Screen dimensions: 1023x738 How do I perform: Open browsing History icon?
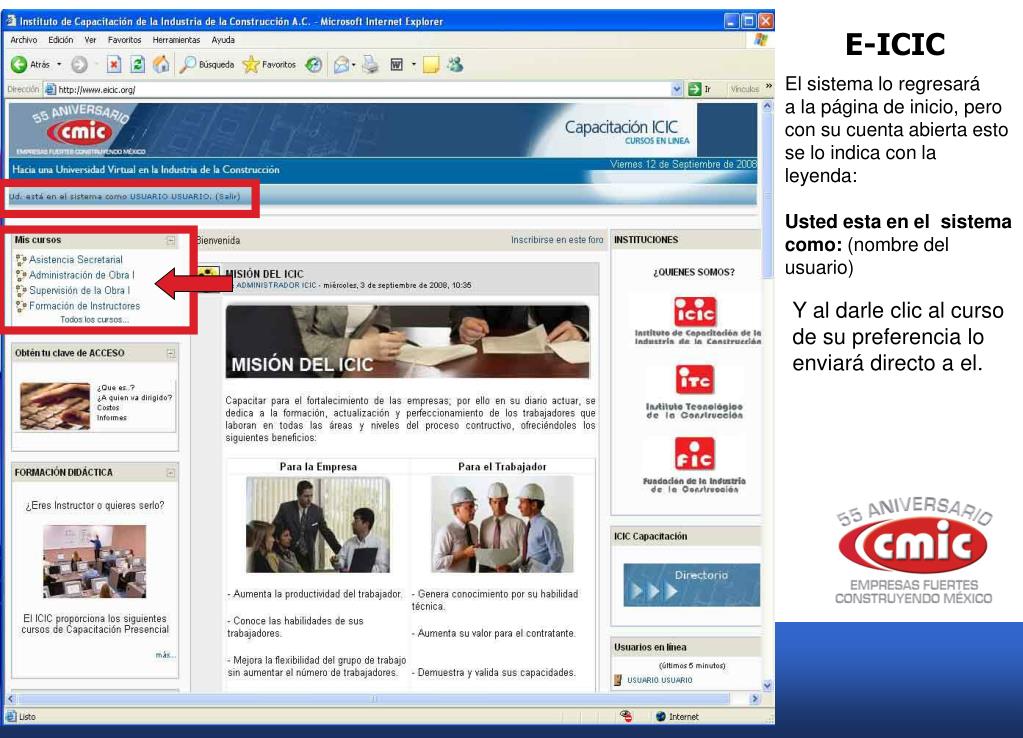click(314, 64)
